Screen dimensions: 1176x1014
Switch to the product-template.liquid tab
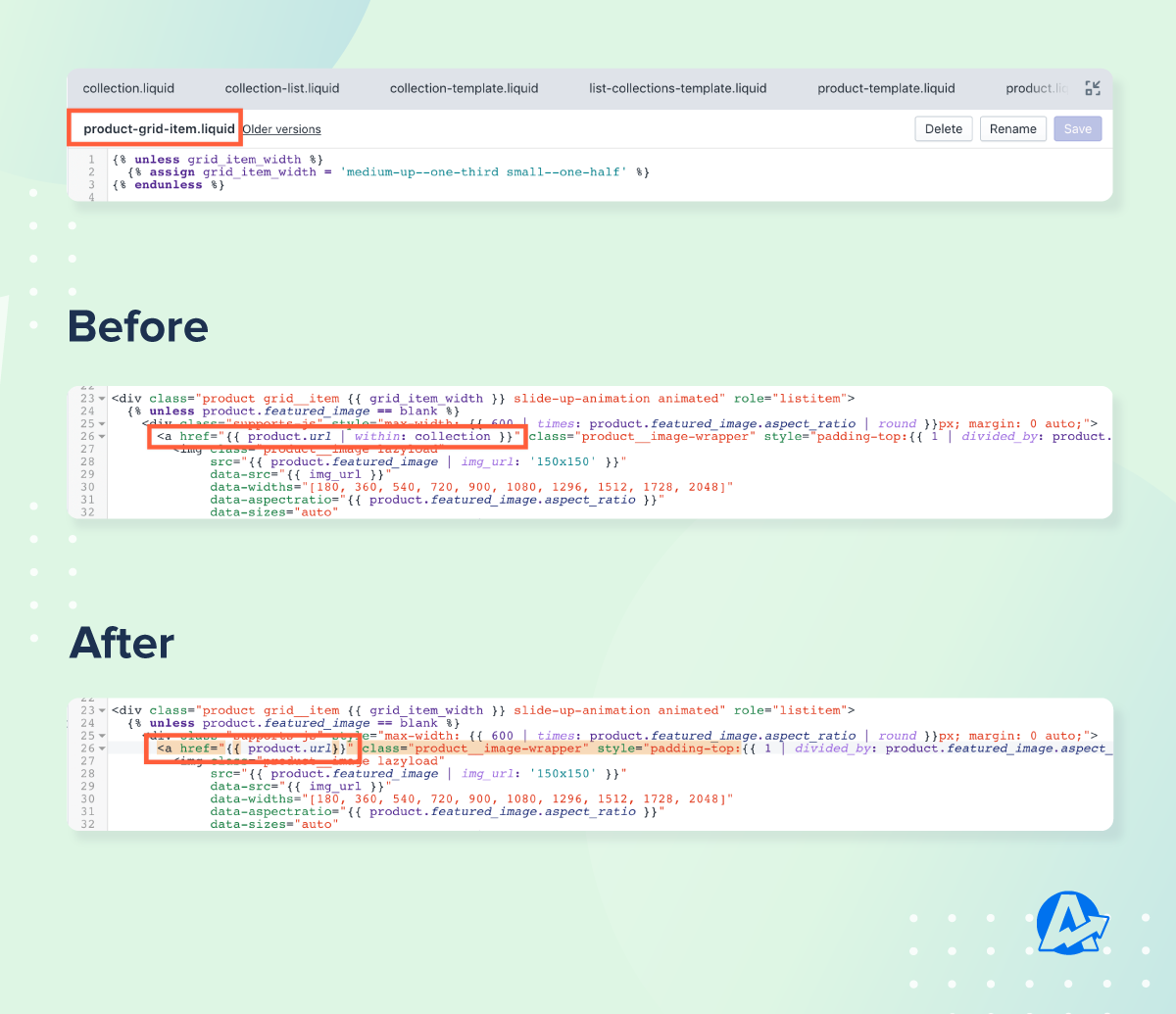886,88
